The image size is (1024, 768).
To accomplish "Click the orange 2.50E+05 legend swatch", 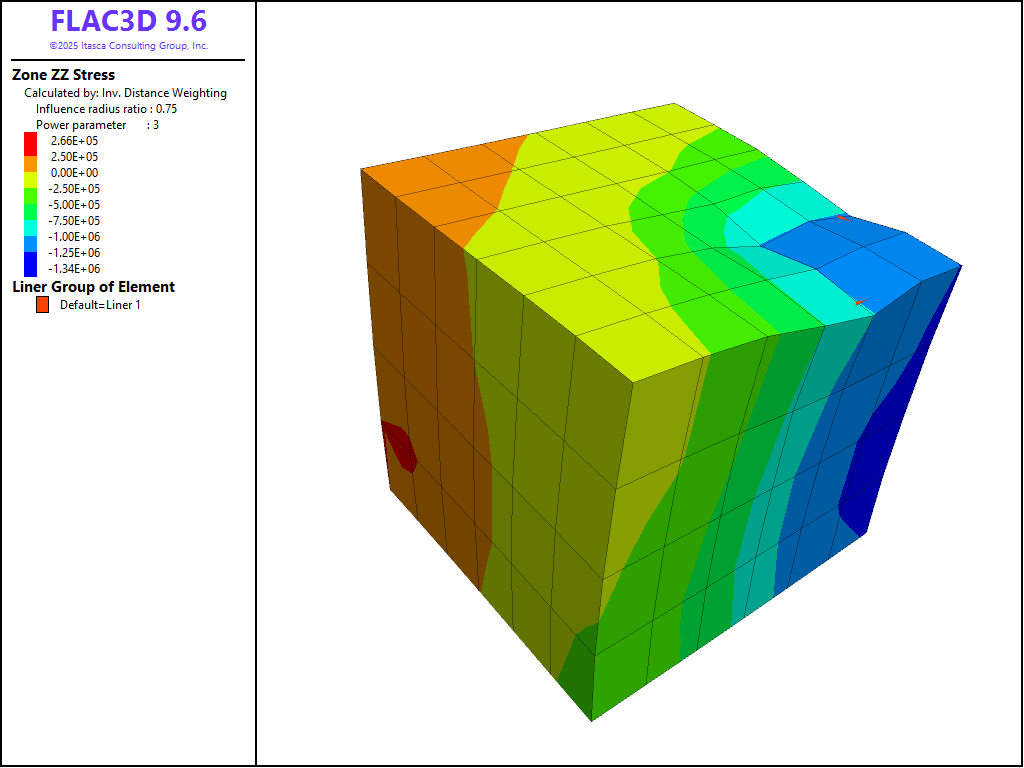I will coord(30,157).
